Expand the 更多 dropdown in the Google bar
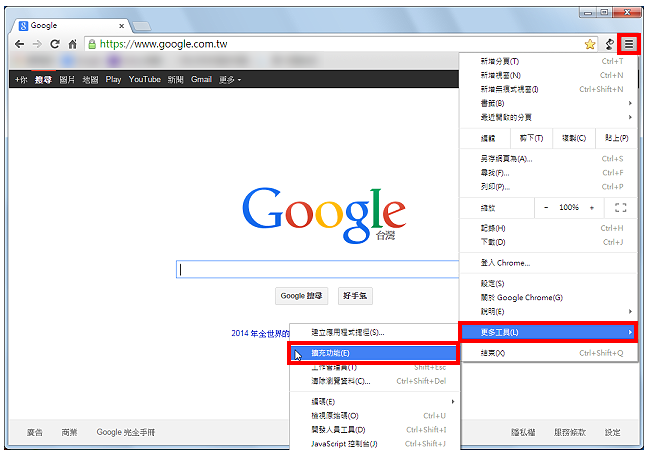The width and height of the screenshot is (654, 457). point(230,80)
